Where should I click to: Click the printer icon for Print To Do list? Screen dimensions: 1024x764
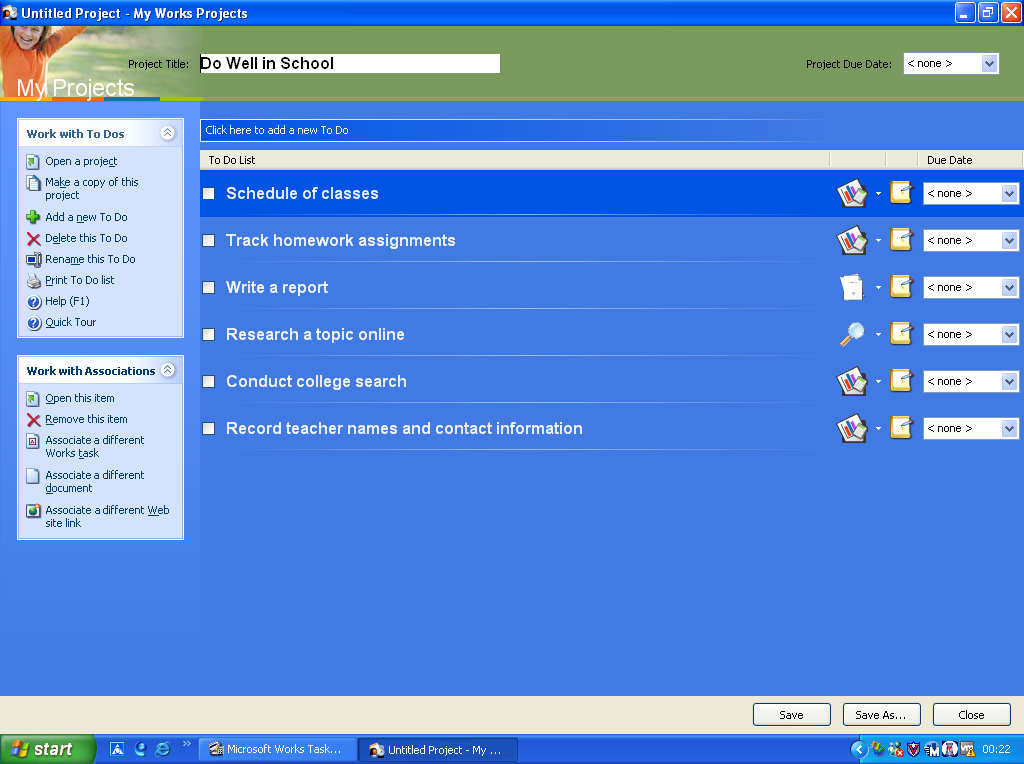(33, 281)
